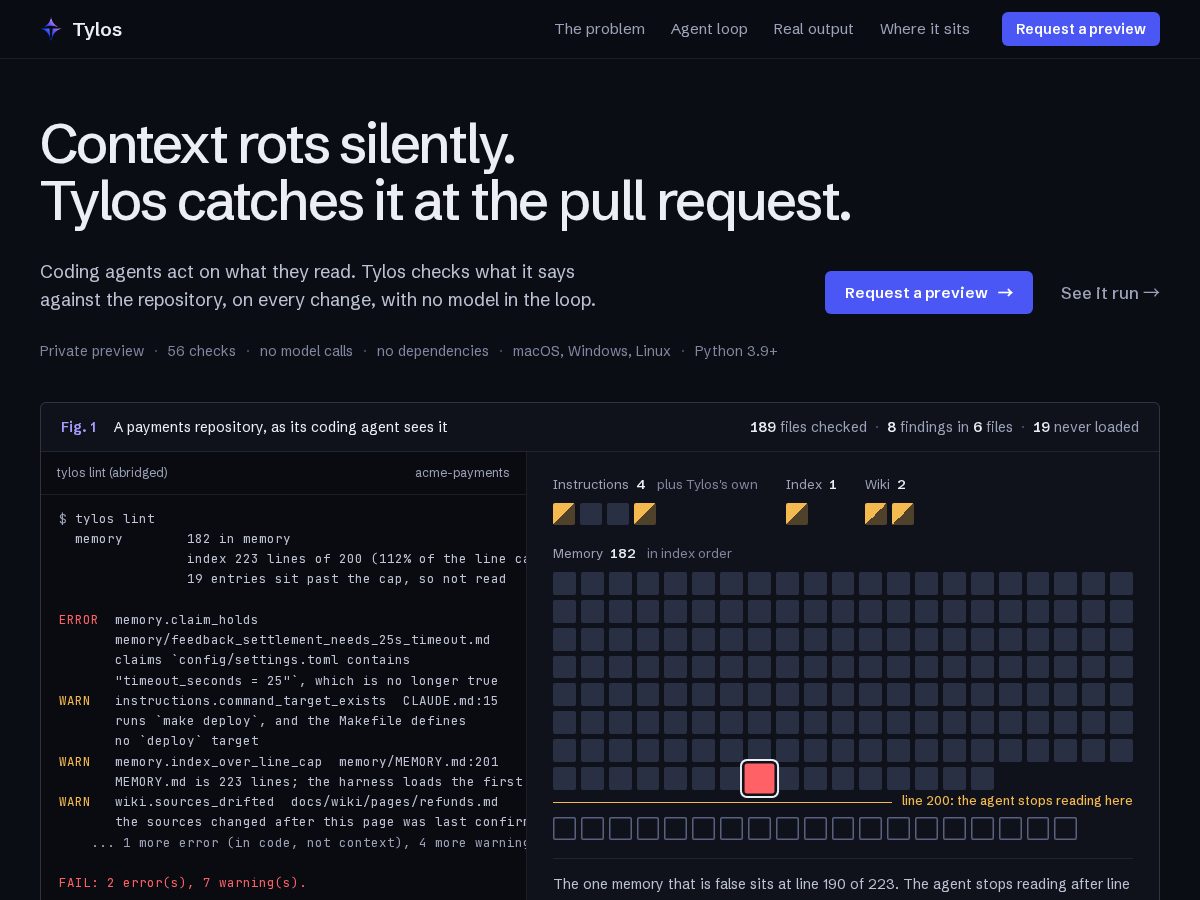Click '8 findings in 6 files'

coord(950,427)
